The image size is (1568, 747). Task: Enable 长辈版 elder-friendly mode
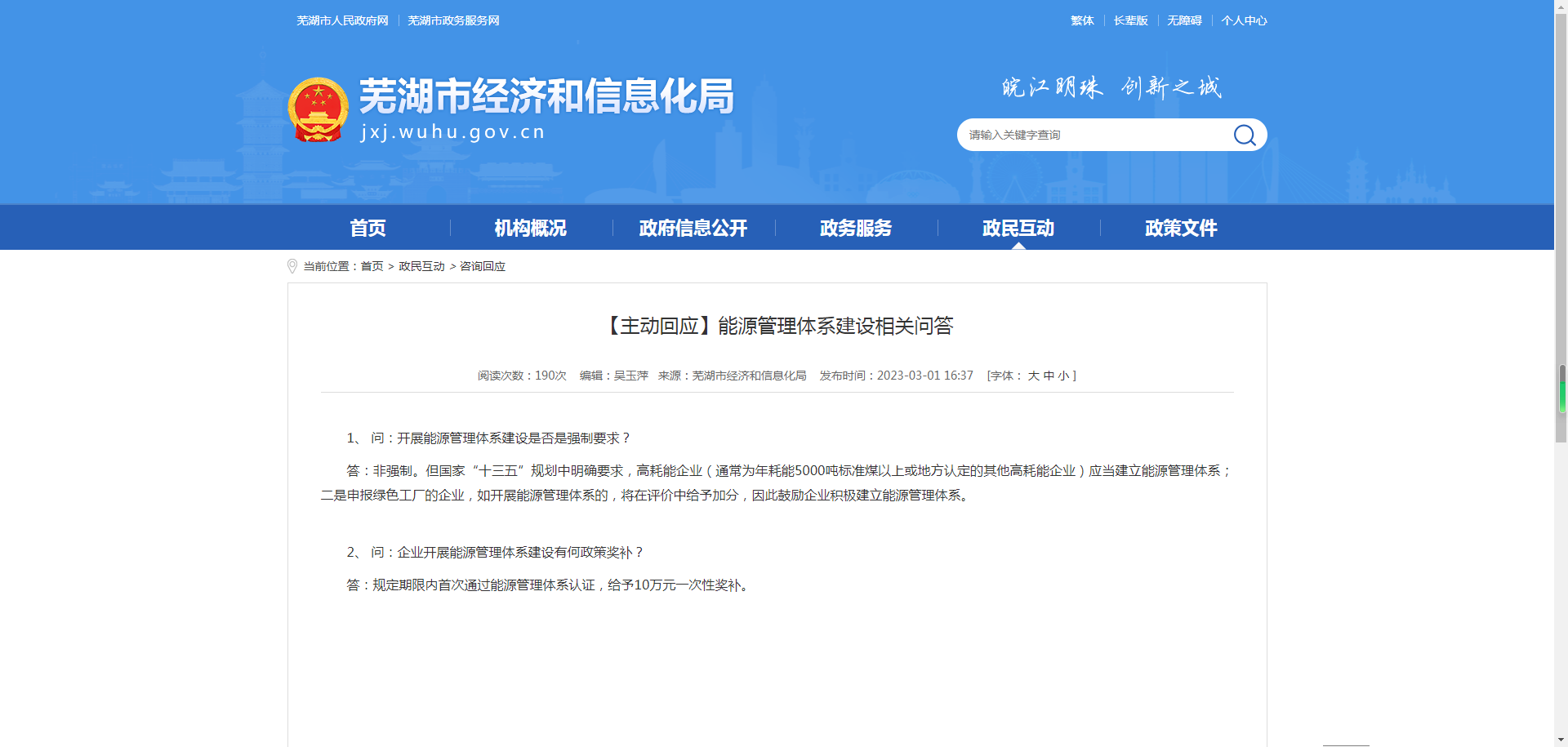tap(1130, 20)
